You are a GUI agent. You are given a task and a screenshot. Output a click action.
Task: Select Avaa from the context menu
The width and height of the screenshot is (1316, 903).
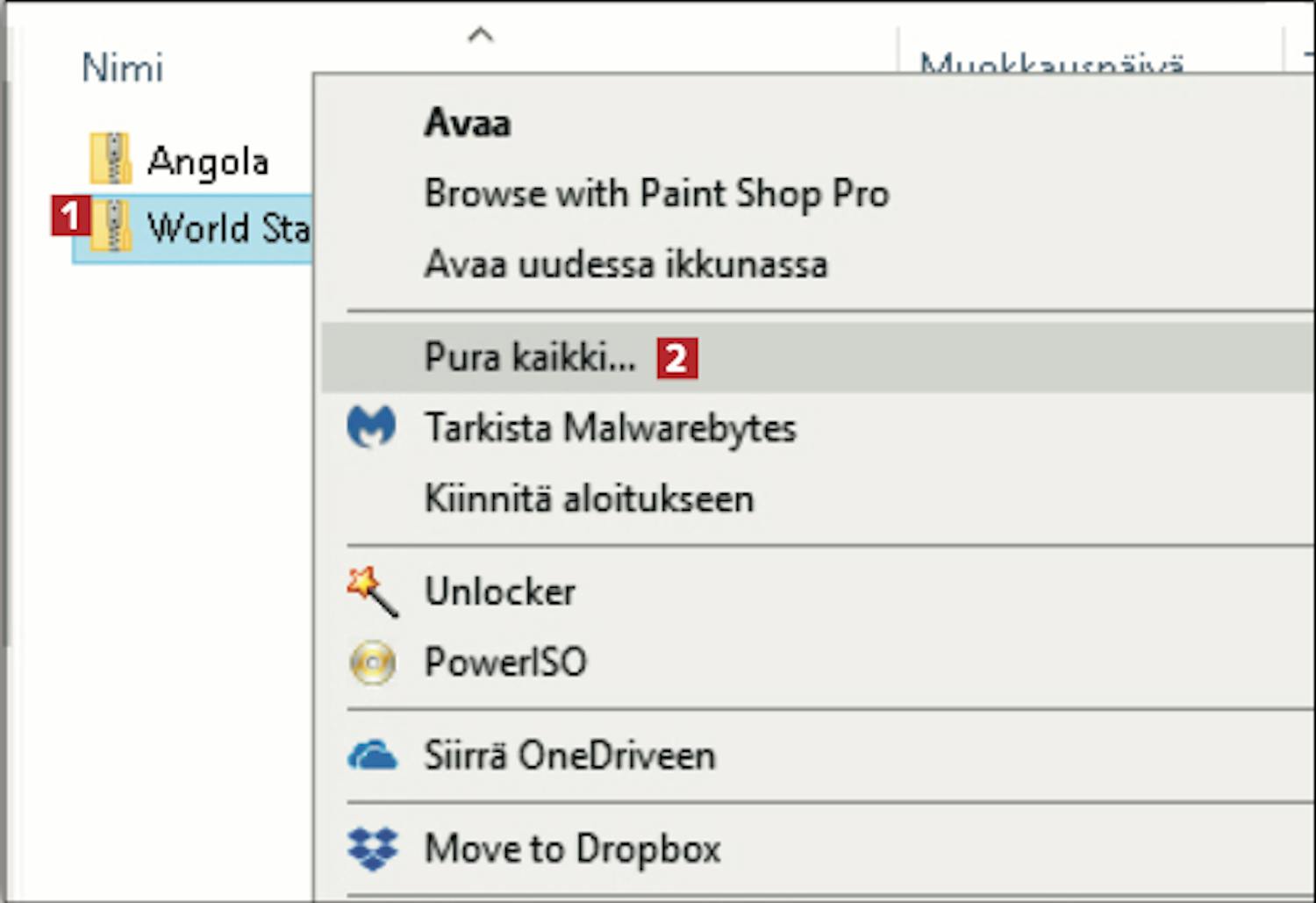[467, 123]
